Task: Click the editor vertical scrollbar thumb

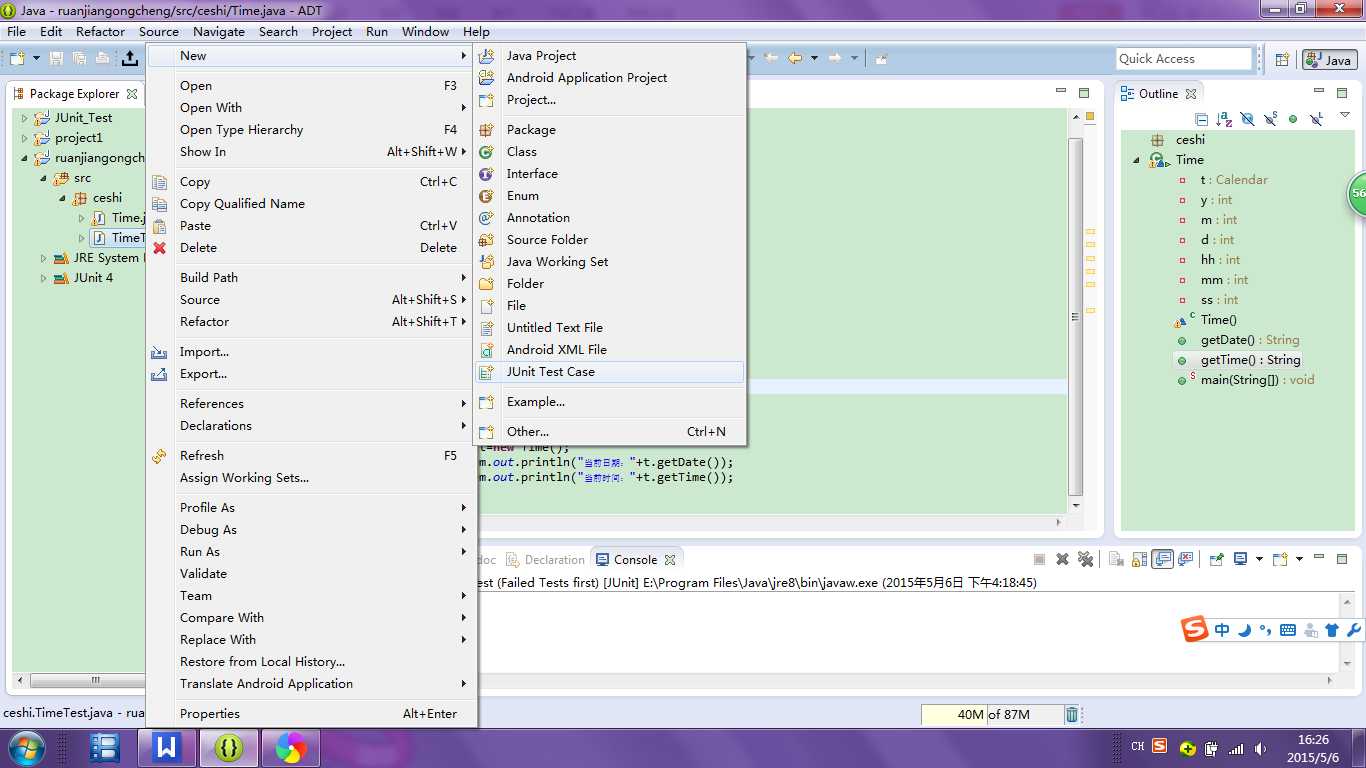Action: (1076, 317)
